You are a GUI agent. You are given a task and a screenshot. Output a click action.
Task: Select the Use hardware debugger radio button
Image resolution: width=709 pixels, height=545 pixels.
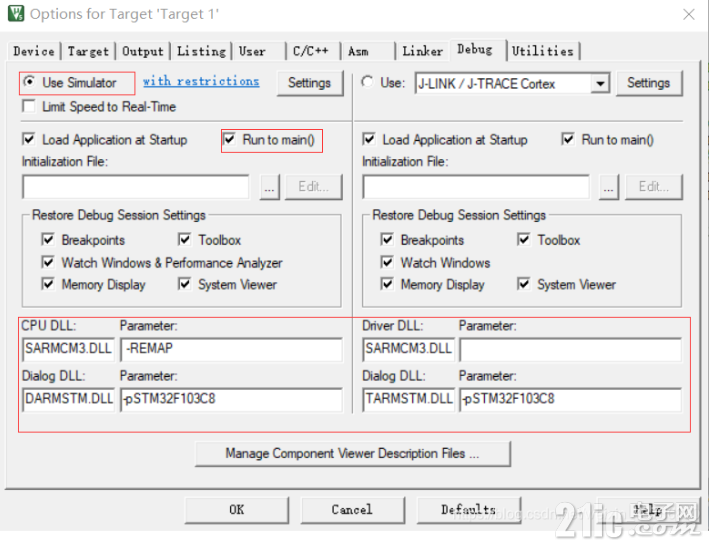367,82
